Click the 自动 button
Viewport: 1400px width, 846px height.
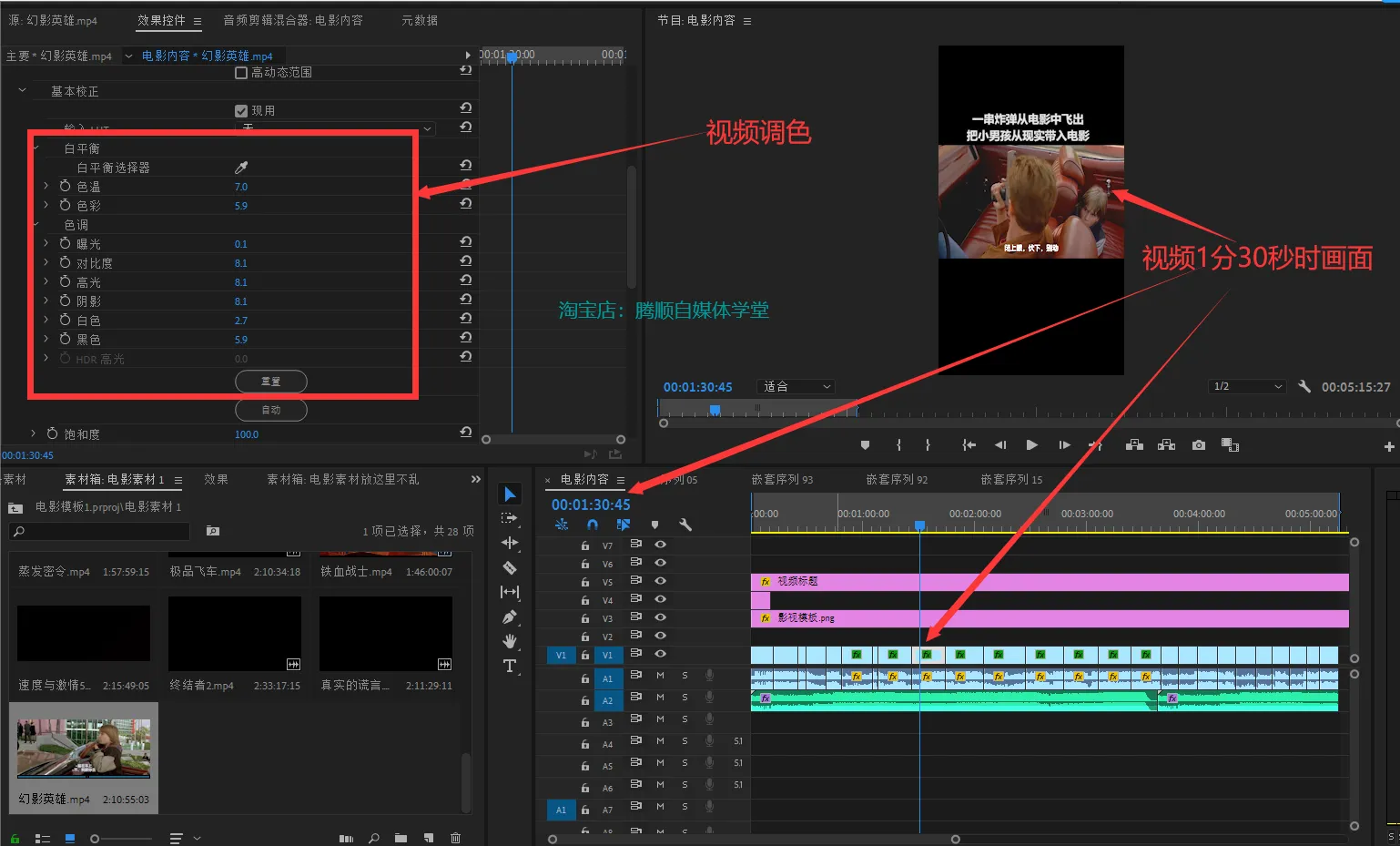(271, 410)
